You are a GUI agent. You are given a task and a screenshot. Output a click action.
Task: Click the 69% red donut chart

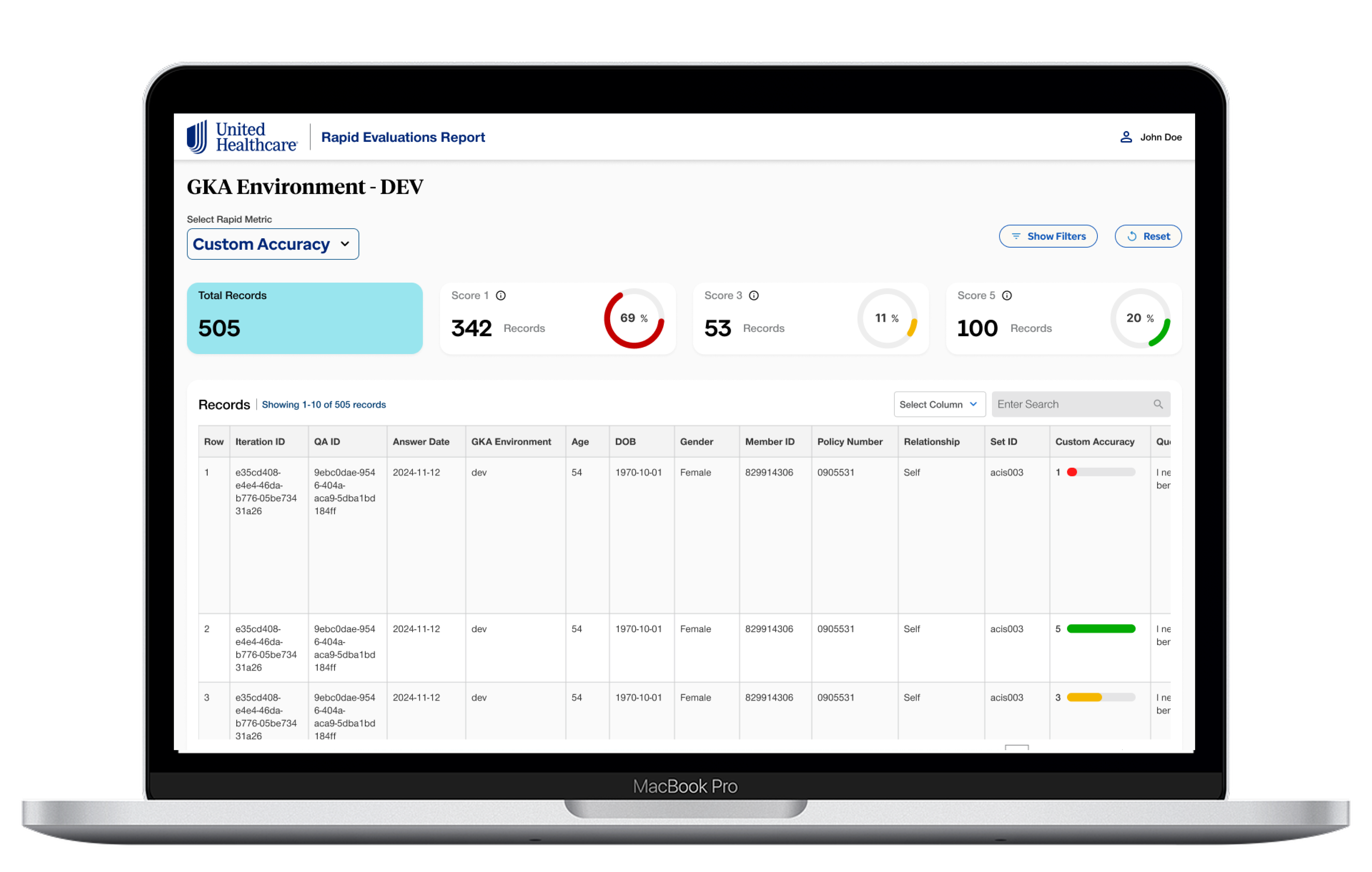[x=634, y=318]
